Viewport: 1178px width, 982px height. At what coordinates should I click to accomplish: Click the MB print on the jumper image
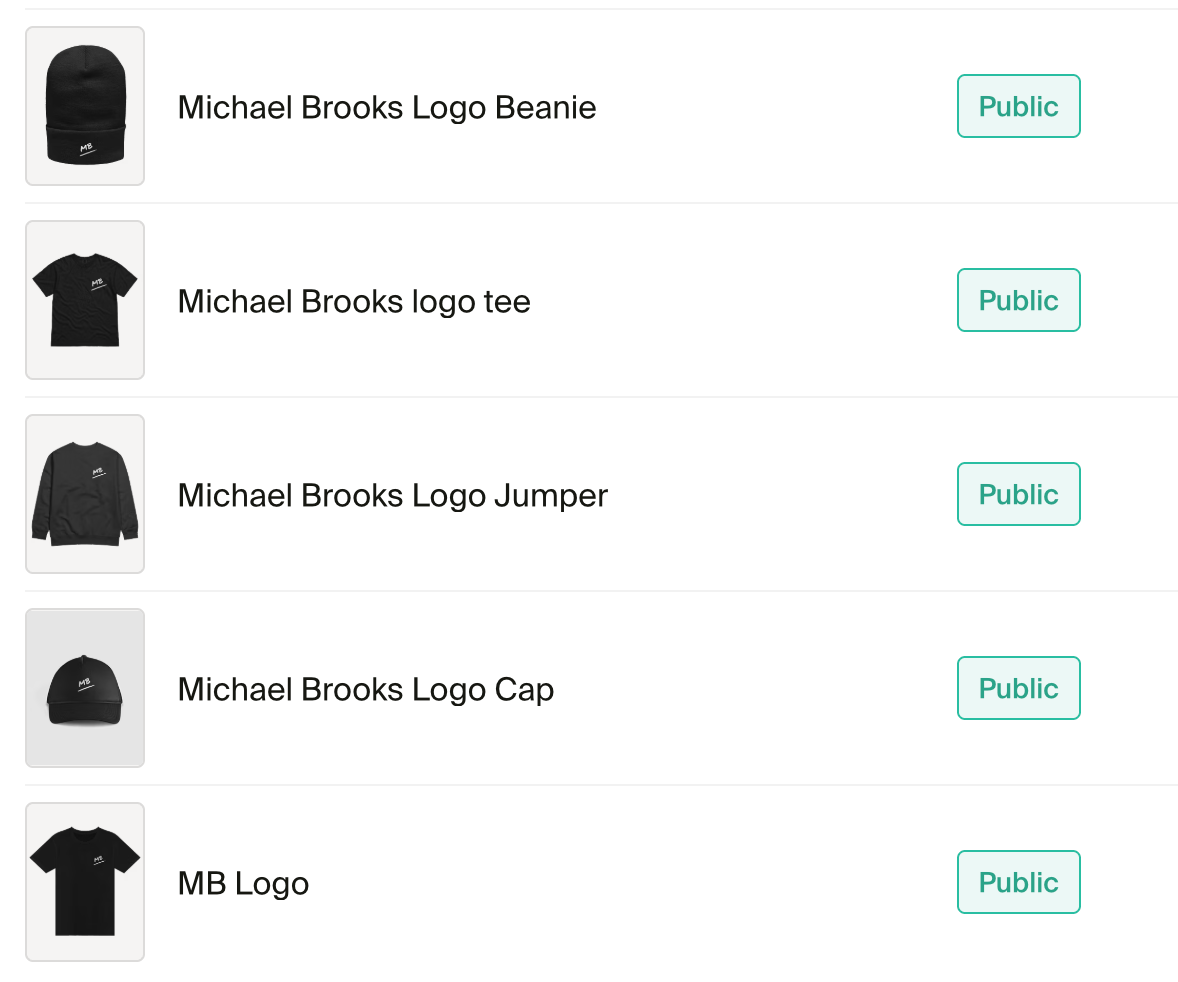[98, 471]
